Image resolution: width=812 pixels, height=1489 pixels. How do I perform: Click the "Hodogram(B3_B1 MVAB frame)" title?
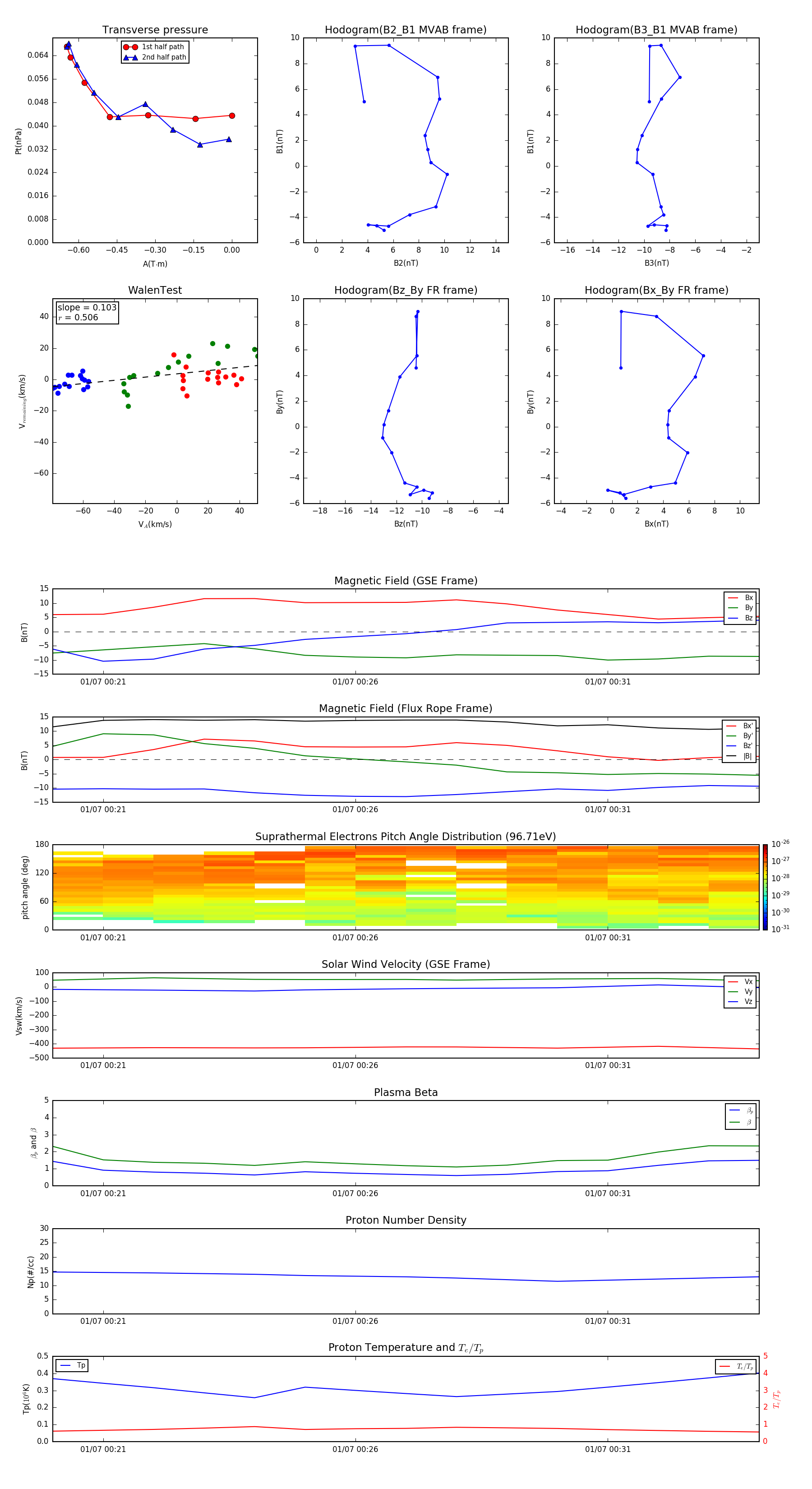[x=656, y=30]
